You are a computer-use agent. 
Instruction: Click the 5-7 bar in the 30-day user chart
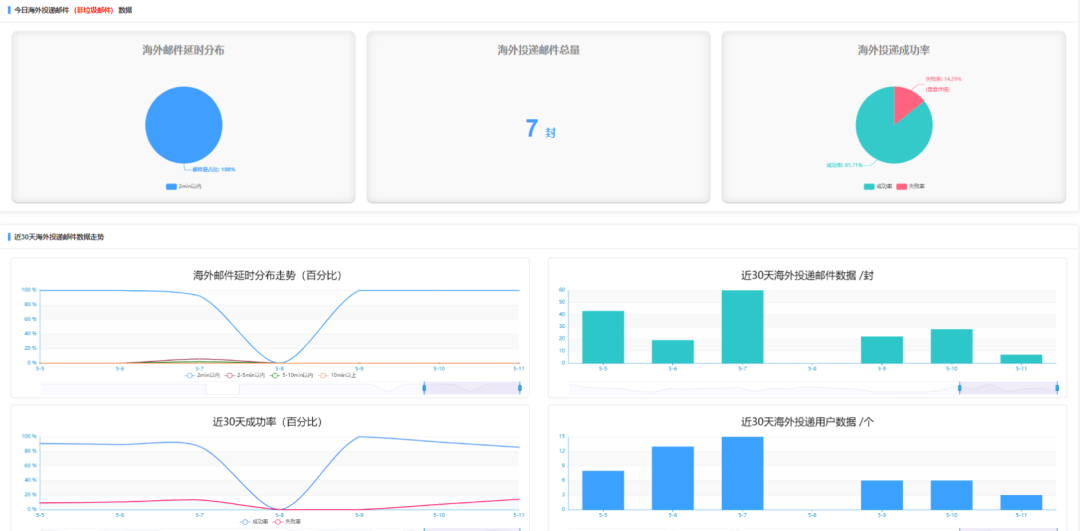pos(742,473)
